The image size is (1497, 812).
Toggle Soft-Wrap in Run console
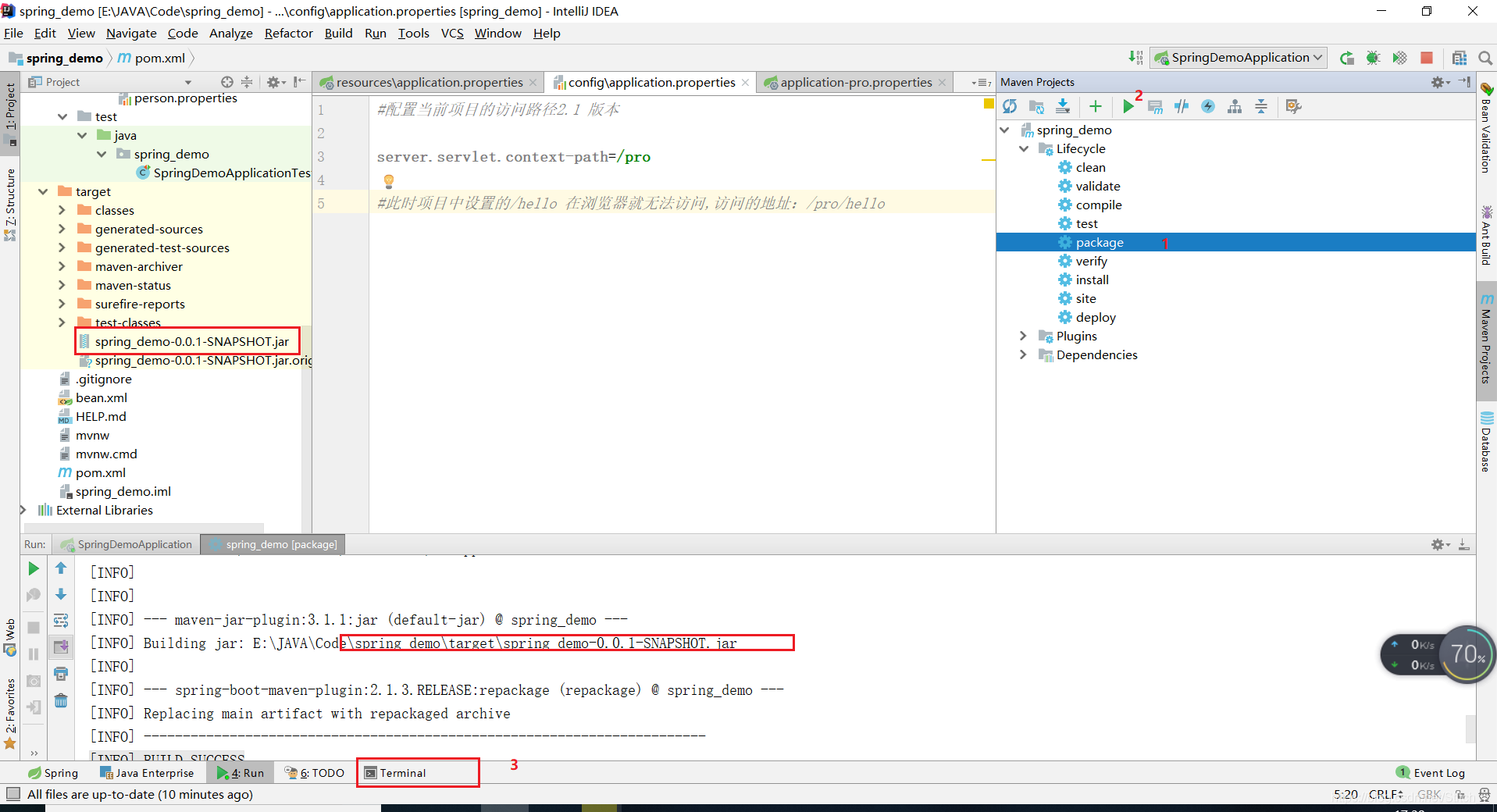pos(61,621)
